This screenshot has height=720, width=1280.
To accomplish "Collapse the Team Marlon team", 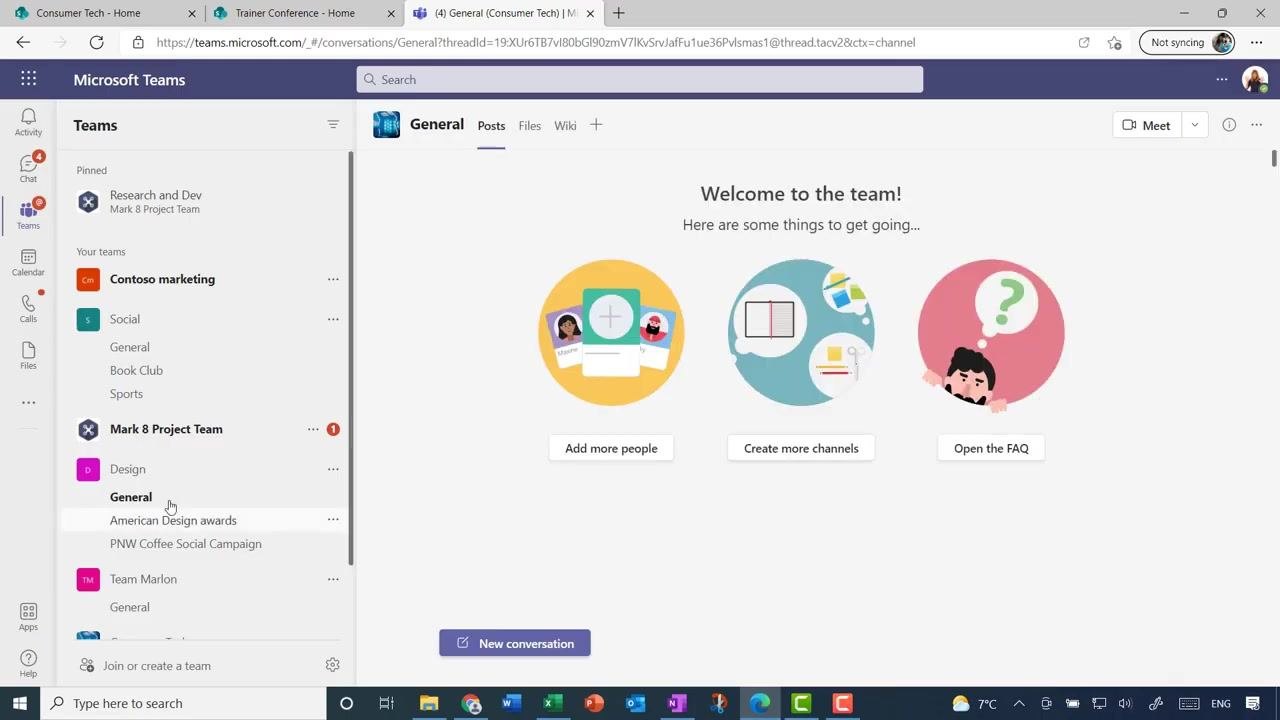I will pos(143,579).
